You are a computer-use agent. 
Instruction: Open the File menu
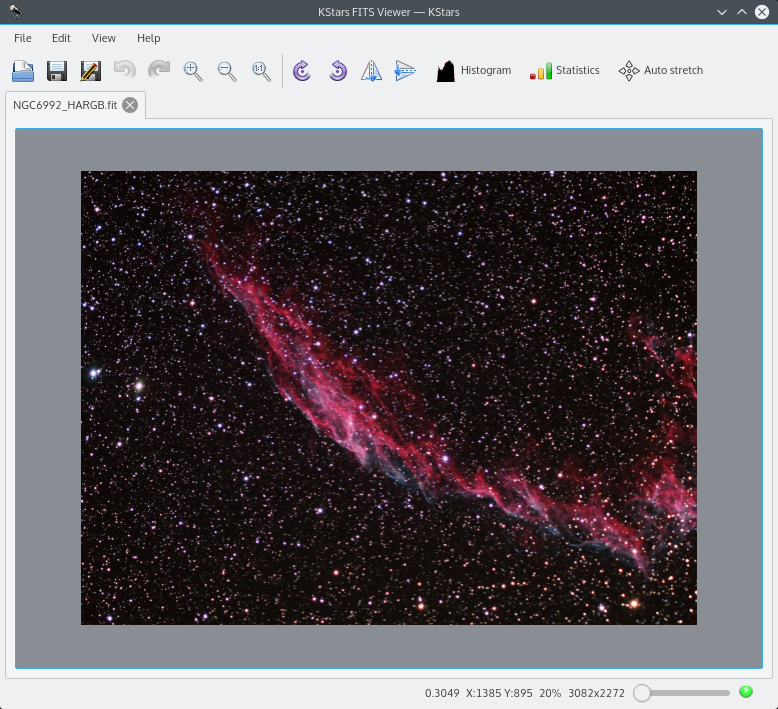coord(23,38)
